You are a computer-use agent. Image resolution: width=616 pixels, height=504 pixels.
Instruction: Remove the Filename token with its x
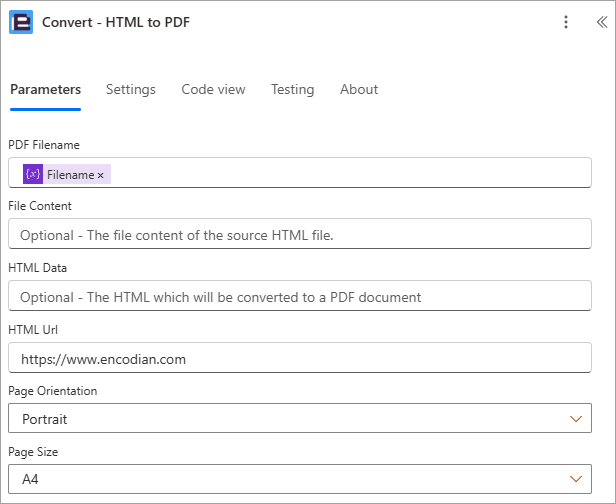point(101,175)
